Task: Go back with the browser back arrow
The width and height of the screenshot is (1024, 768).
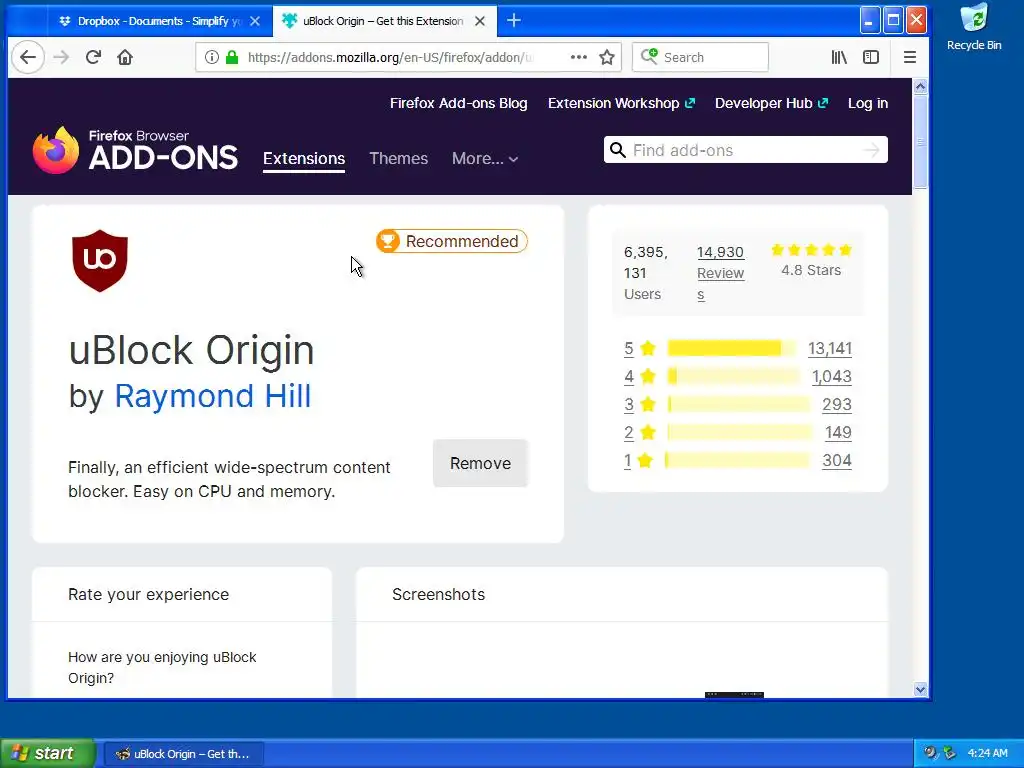Action: [27, 57]
